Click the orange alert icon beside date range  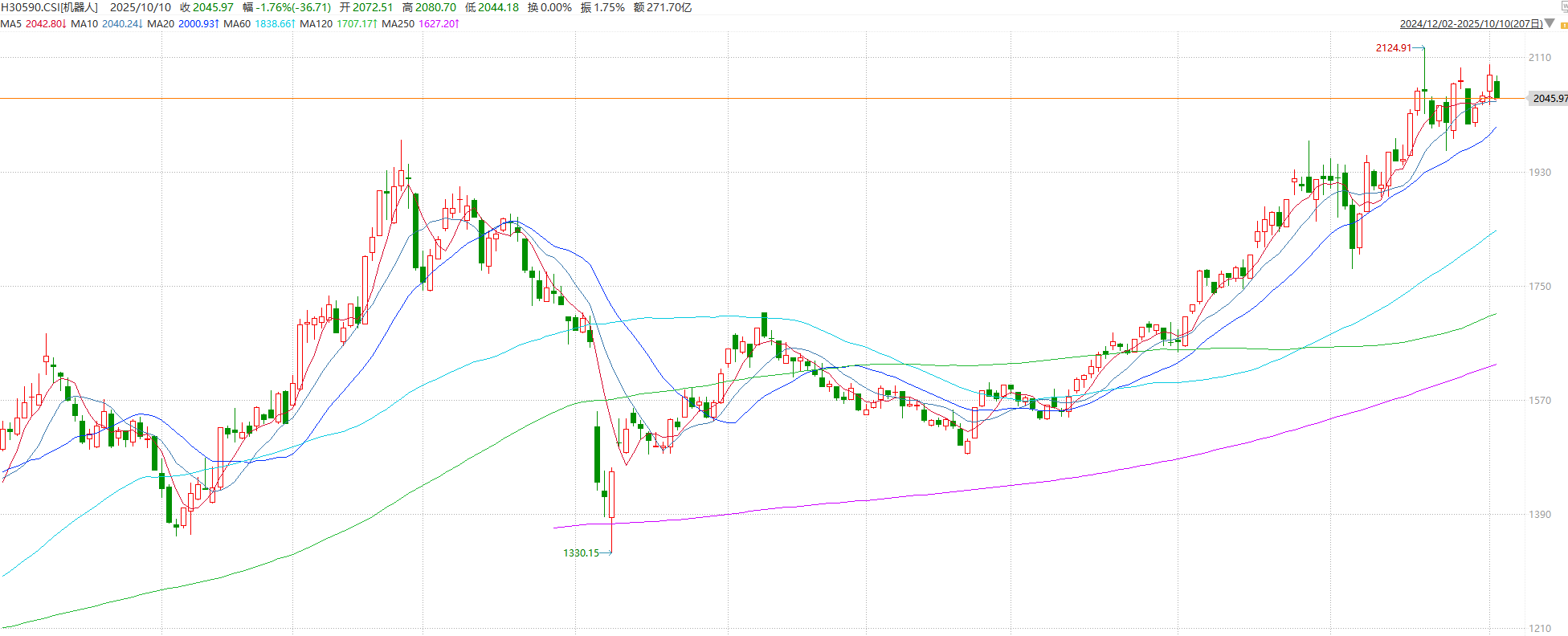(x=1563, y=25)
